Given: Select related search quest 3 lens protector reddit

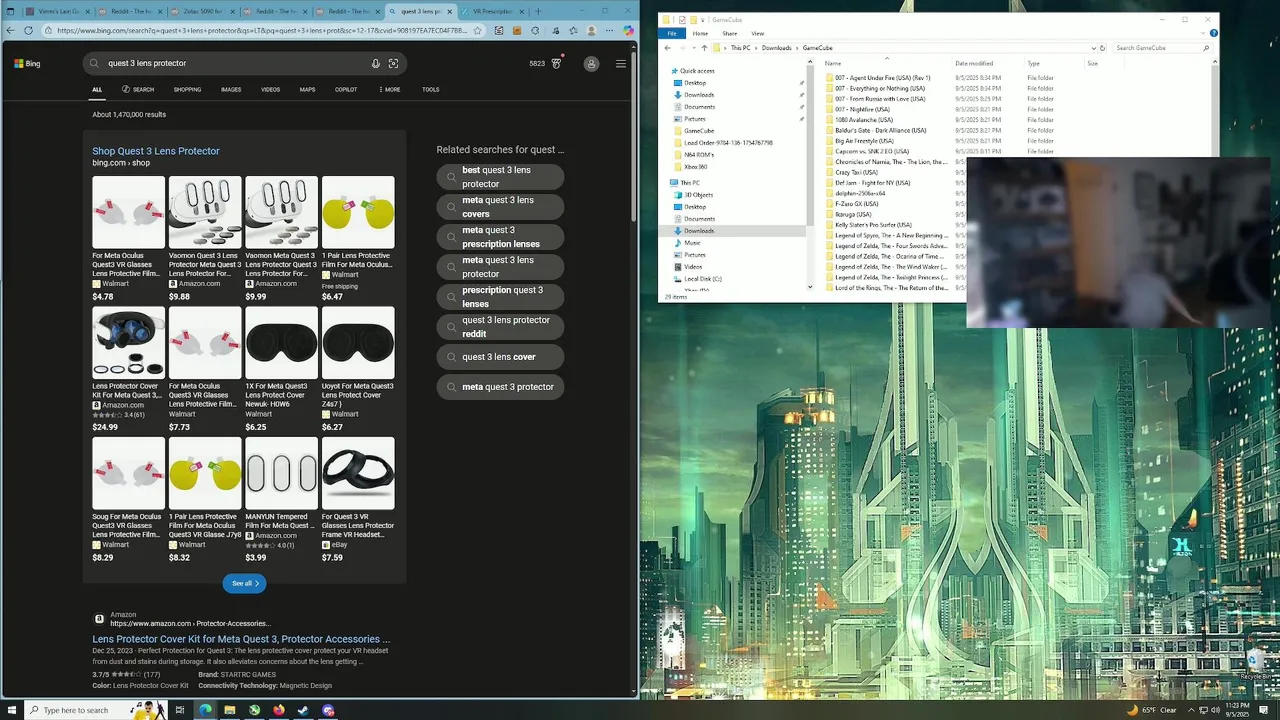Looking at the screenshot, I should [x=500, y=327].
